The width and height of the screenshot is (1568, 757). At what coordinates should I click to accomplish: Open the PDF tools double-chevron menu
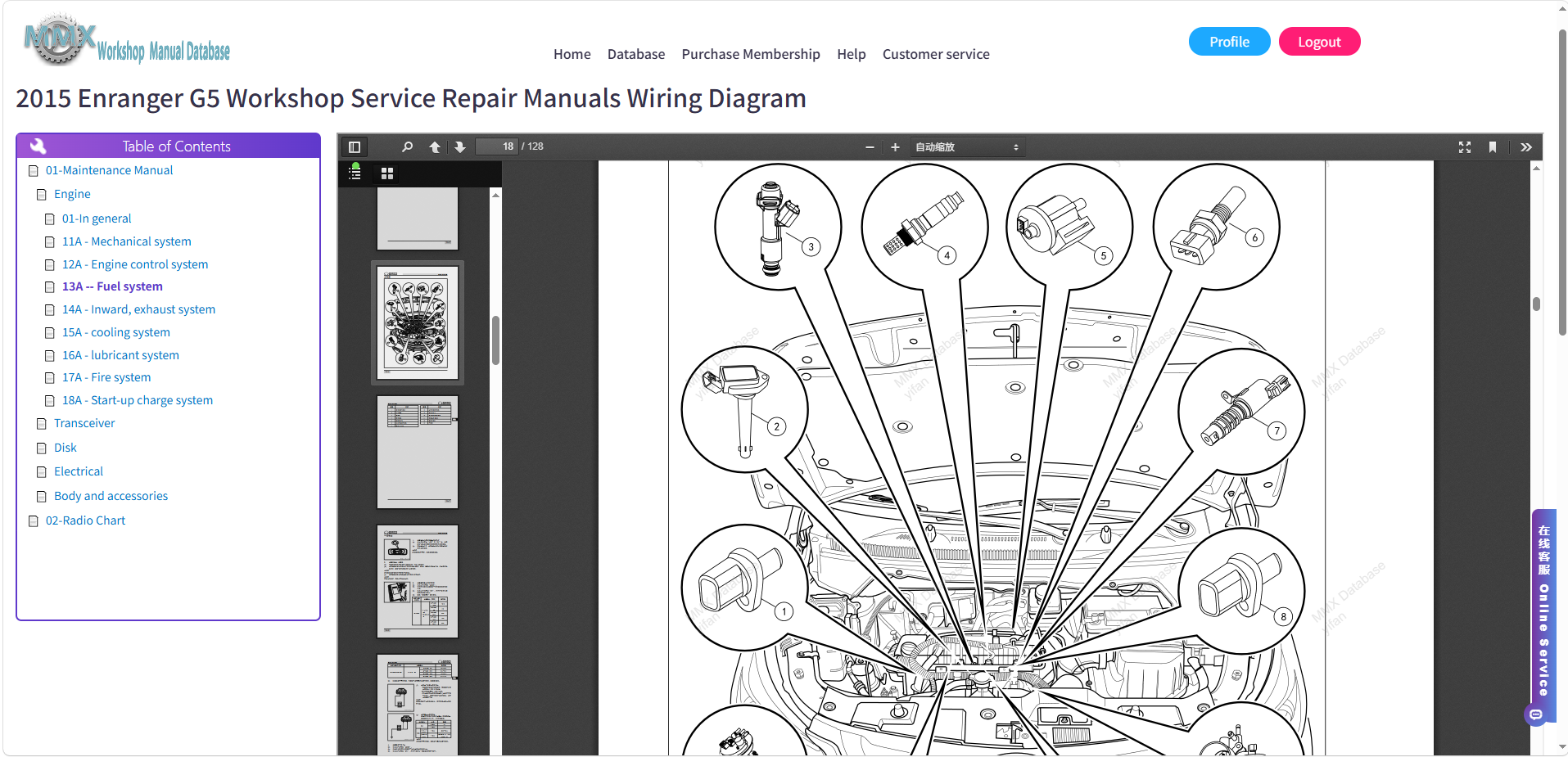[1526, 147]
